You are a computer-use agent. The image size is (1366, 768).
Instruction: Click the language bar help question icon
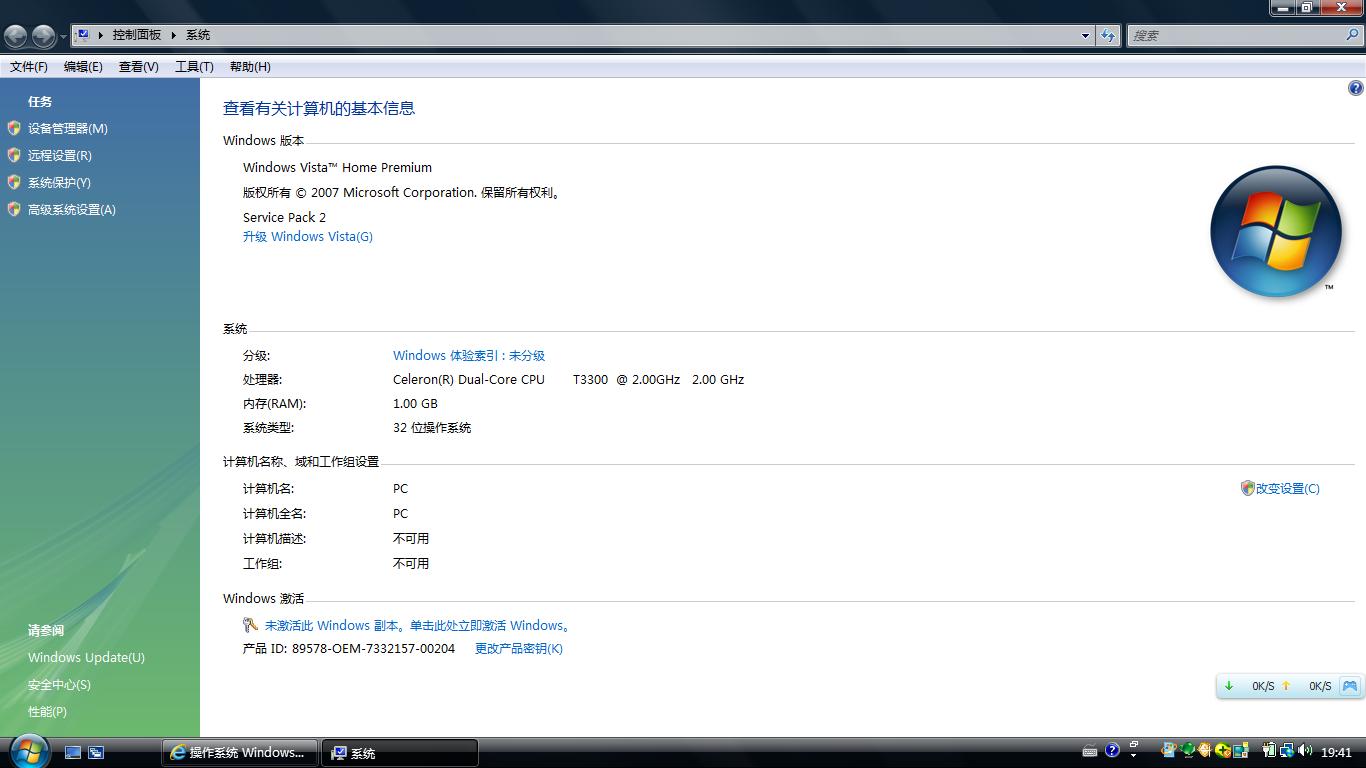click(1112, 750)
